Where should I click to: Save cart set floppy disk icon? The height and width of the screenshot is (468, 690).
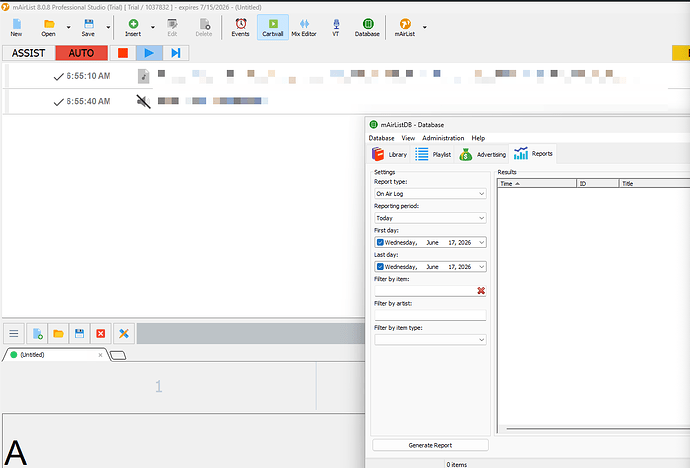79,334
